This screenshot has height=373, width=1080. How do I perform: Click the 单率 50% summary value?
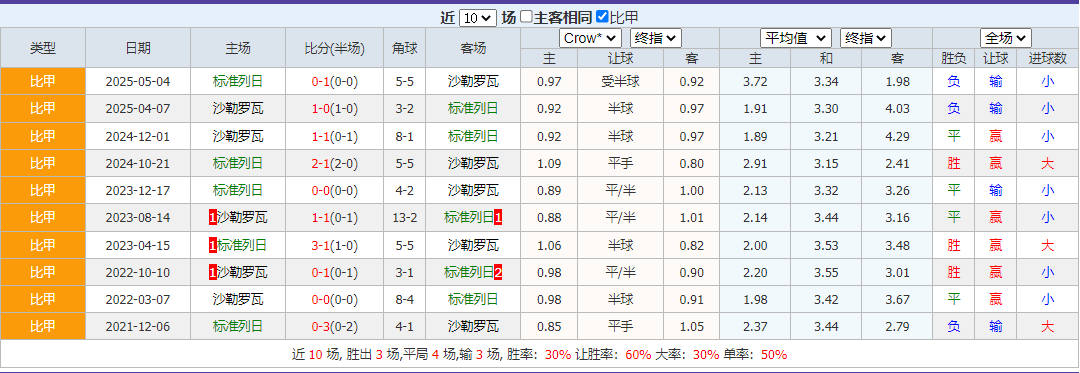tap(773, 355)
